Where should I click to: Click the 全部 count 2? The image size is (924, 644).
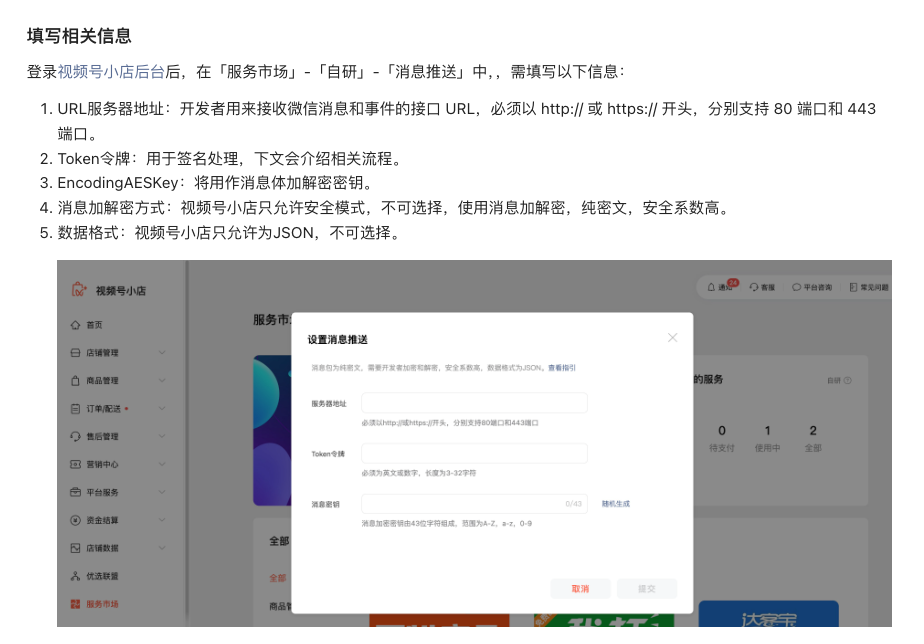[813, 431]
